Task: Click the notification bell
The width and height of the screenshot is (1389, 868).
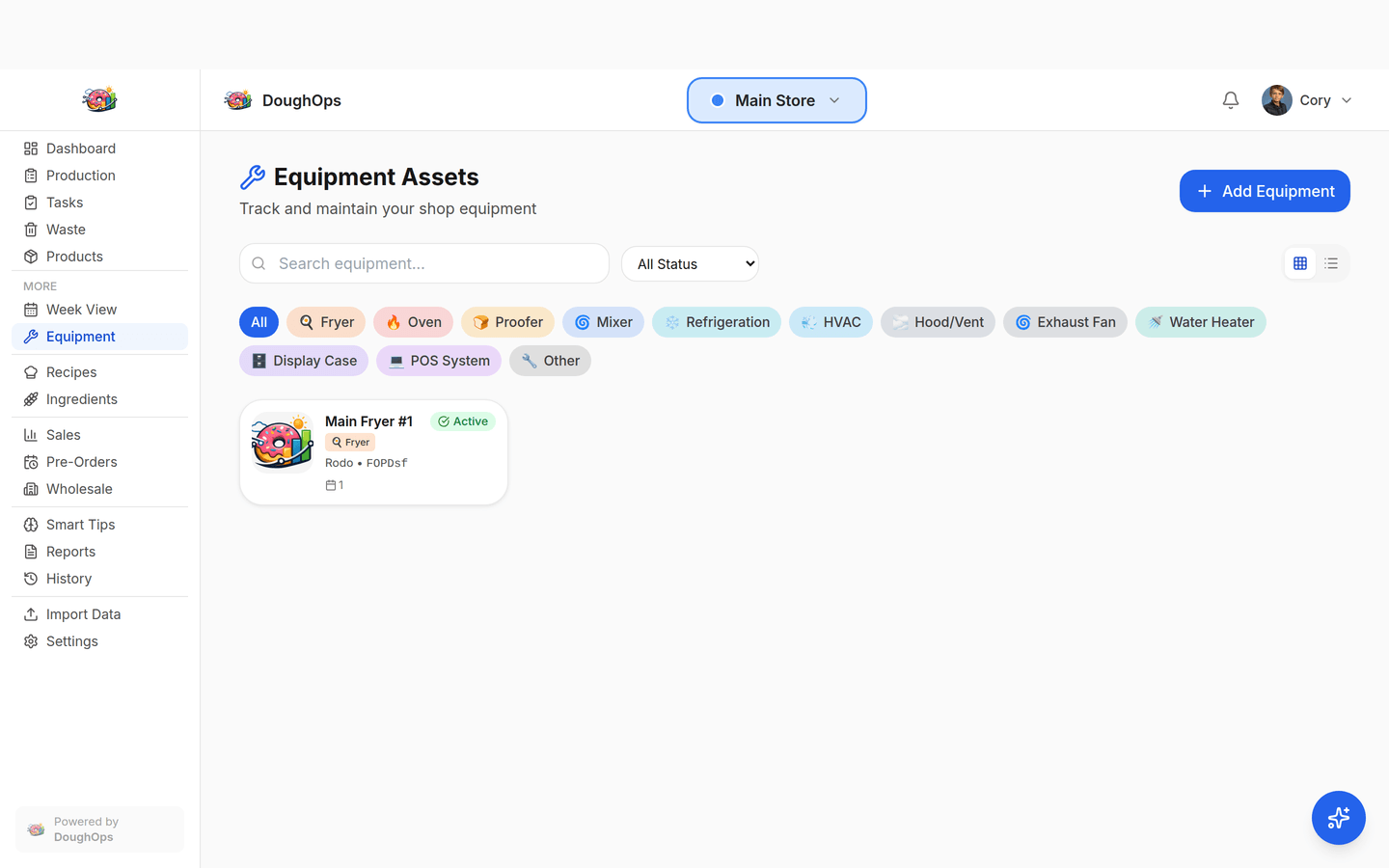Action: click(x=1230, y=99)
